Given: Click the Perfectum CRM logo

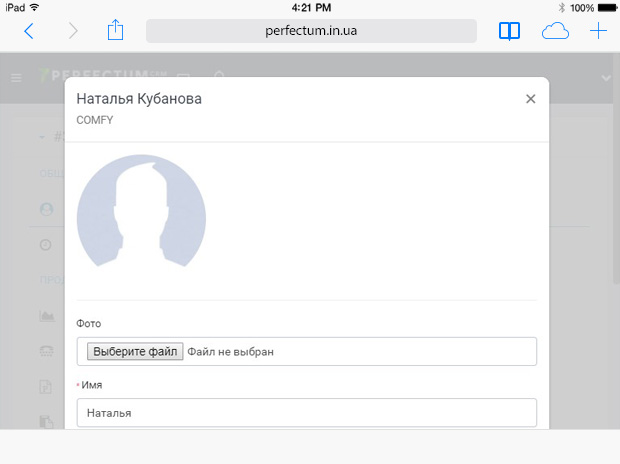Looking at the screenshot, I should (103, 75).
